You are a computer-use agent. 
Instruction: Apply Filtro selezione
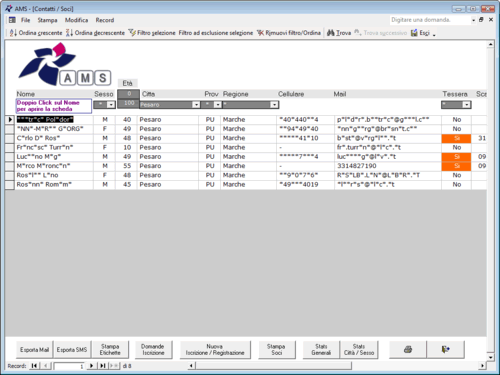pos(152,33)
